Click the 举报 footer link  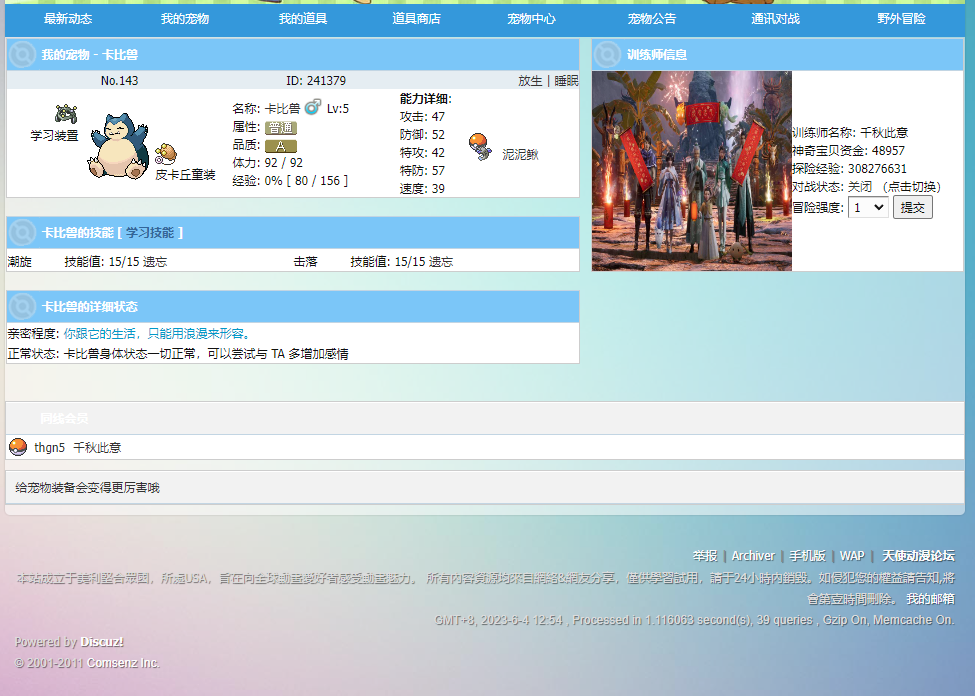coord(705,556)
